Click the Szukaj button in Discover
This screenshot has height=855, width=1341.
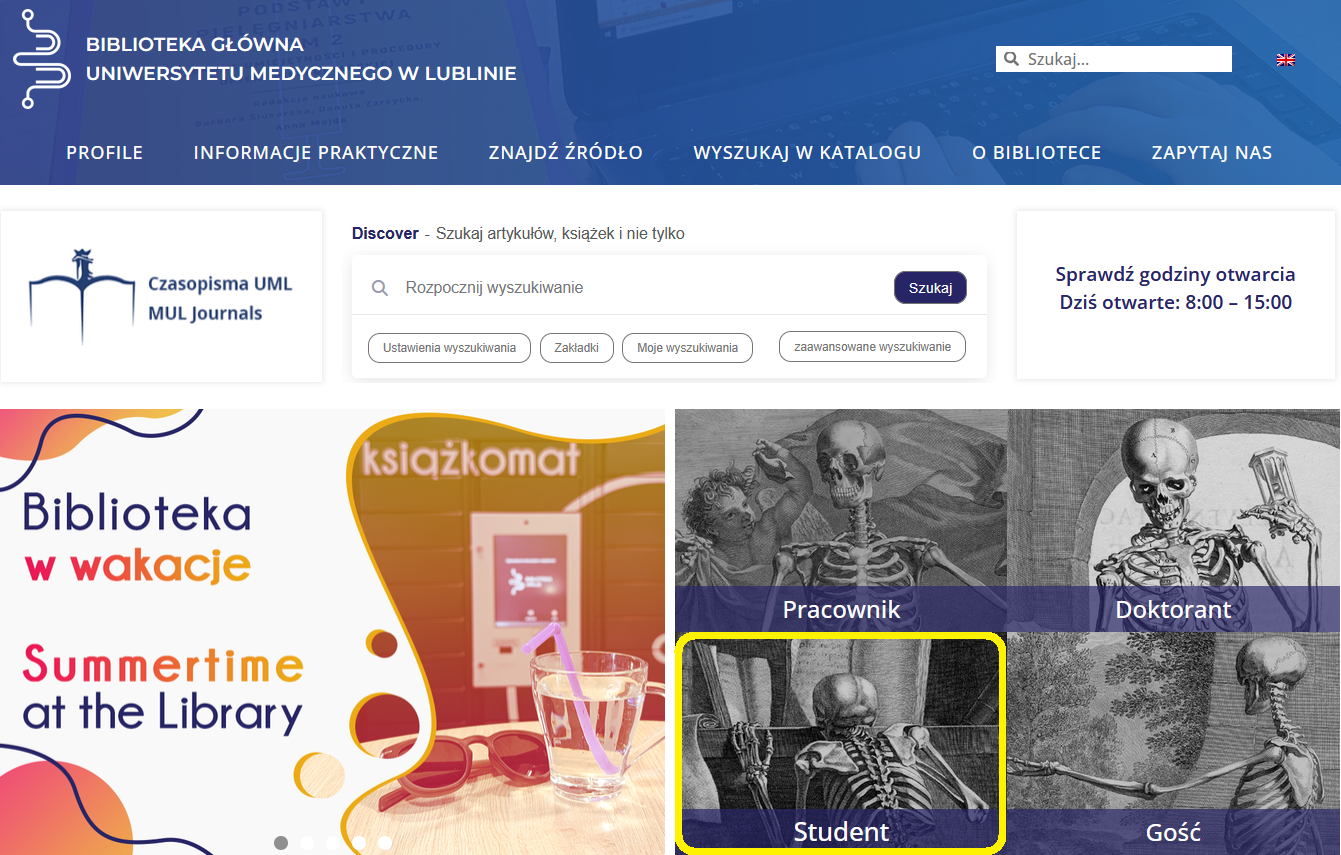tap(930, 288)
